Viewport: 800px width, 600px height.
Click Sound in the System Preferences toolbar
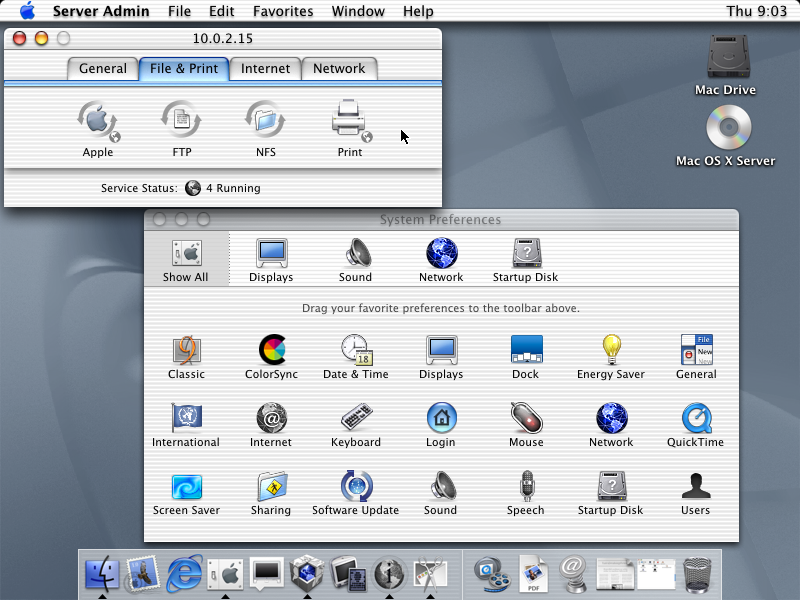pyautogui.click(x=356, y=260)
